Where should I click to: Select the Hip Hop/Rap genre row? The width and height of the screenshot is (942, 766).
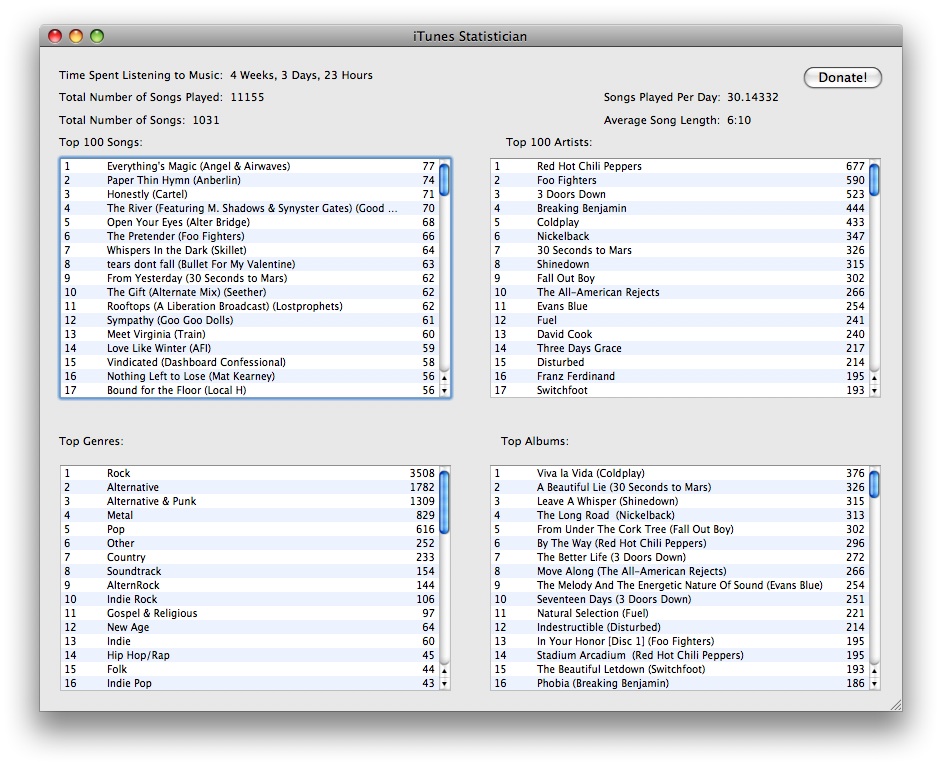249,655
